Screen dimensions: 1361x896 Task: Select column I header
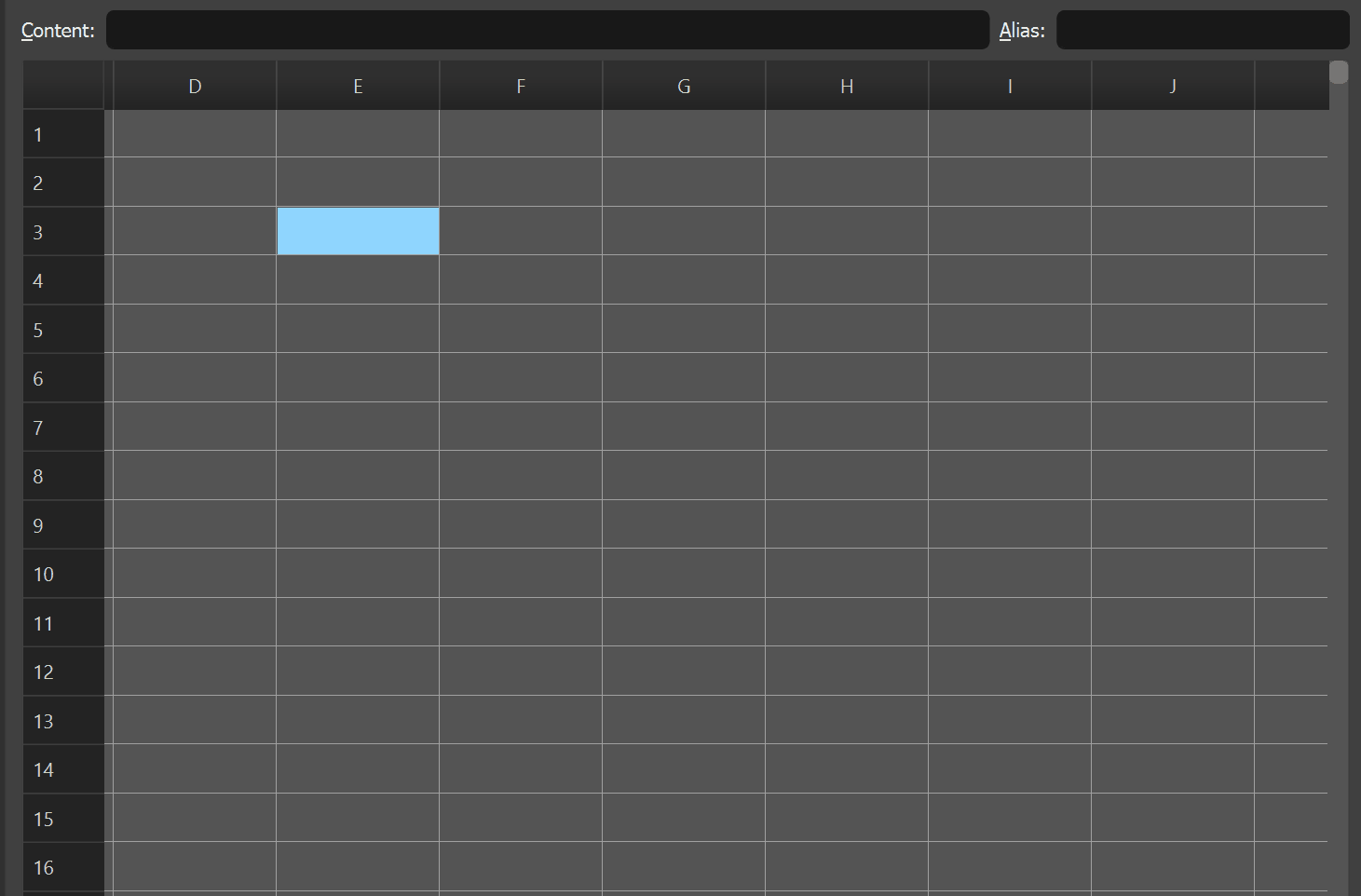pos(1010,85)
